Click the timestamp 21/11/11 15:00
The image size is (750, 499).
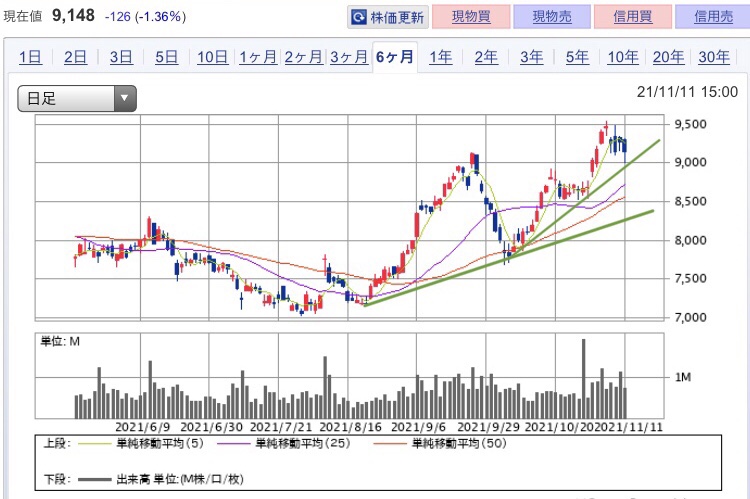(x=687, y=92)
